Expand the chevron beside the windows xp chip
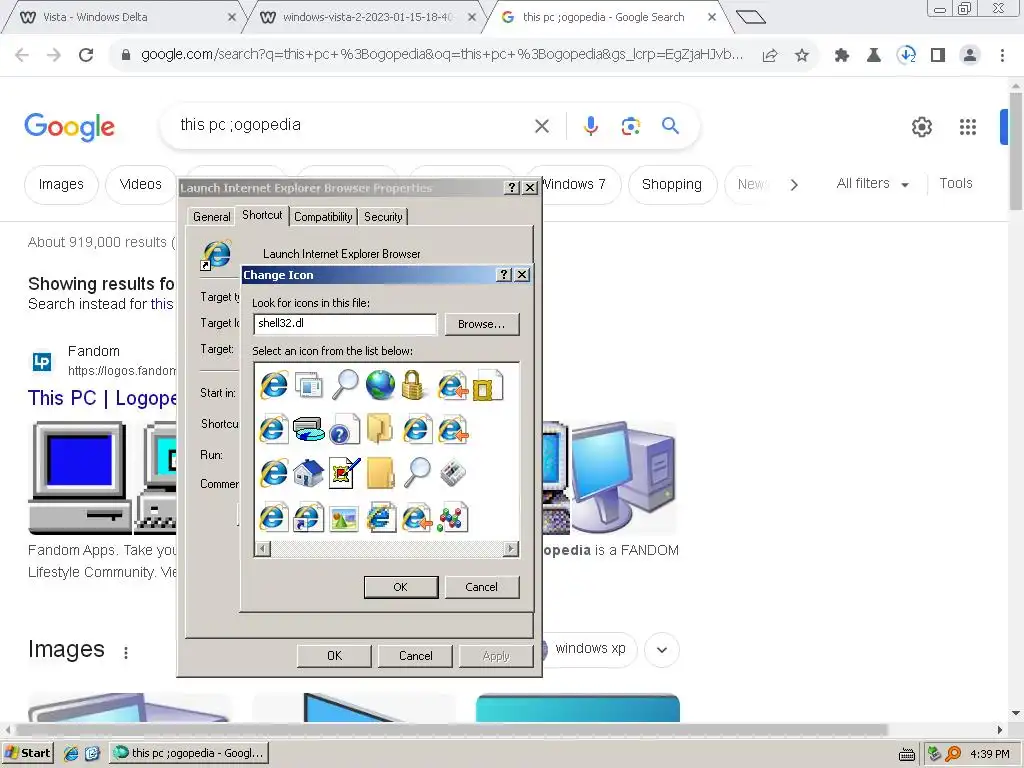This screenshot has height=768, width=1024. [662, 650]
